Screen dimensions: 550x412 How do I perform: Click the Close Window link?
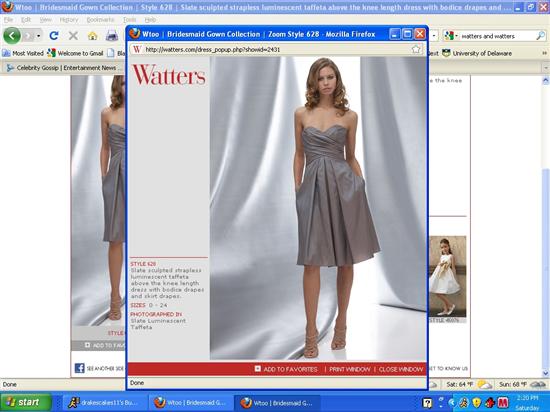[401, 369]
